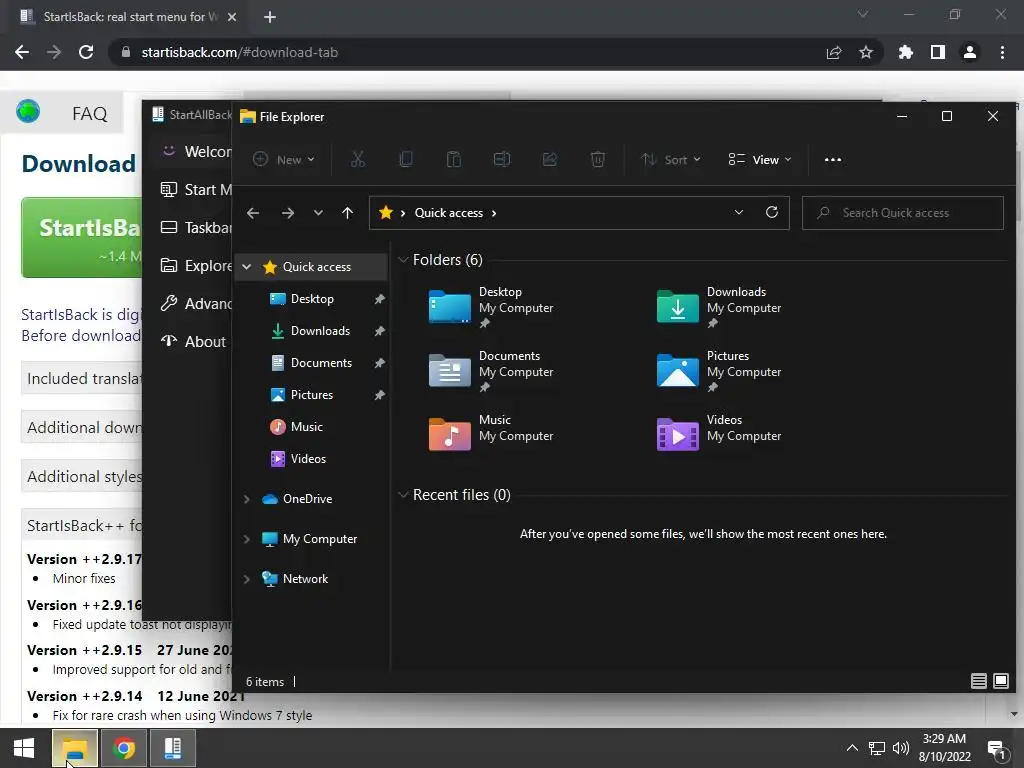Image resolution: width=1024 pixels, height=768 pixels.
Task: Unpin Downloads using its pin icon in sidebar
Action: tap(379, 331)
